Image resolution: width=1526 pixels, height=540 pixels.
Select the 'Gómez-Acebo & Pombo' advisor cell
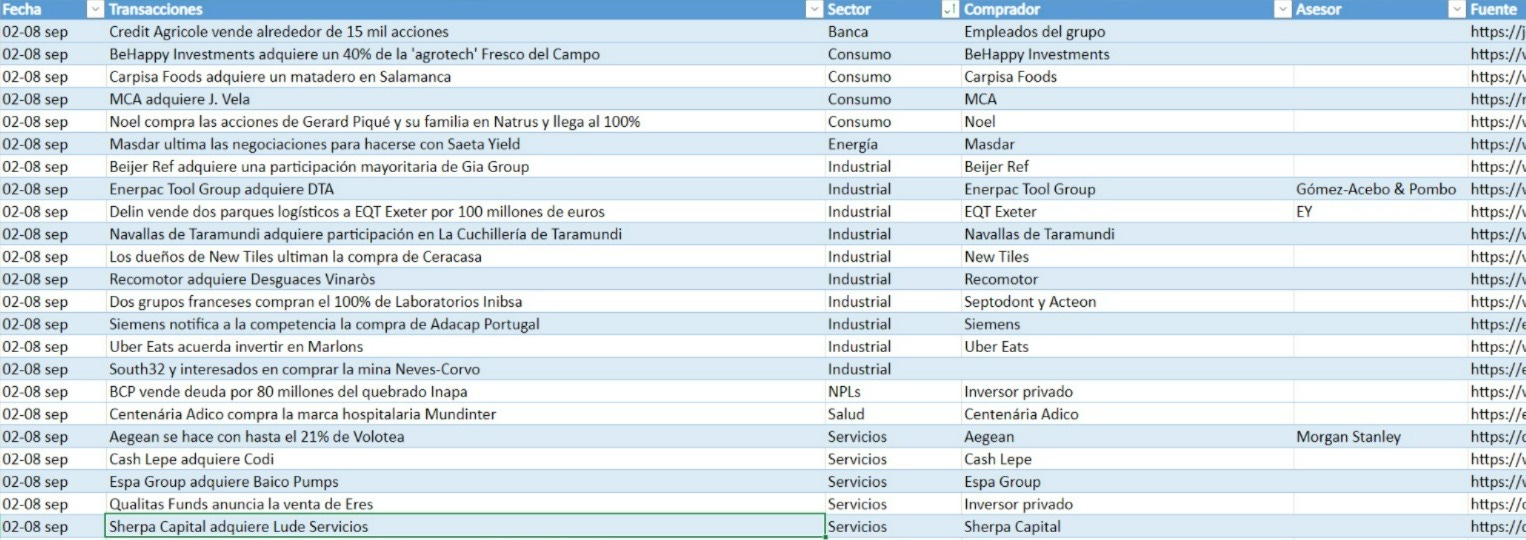click(1380, 189)
